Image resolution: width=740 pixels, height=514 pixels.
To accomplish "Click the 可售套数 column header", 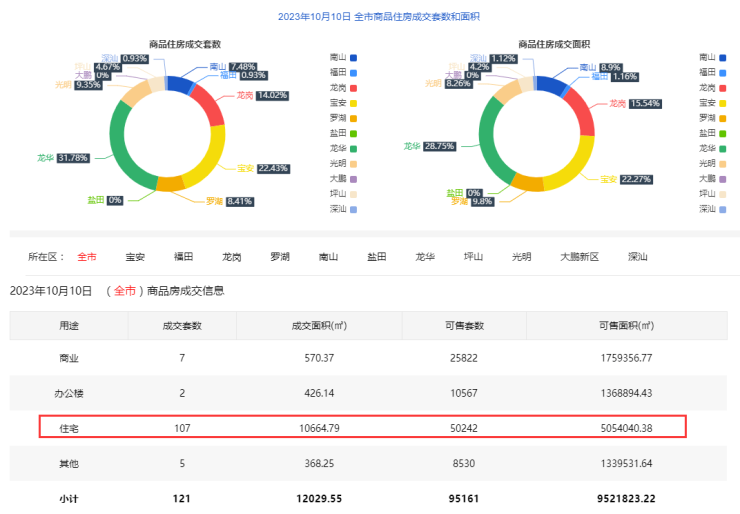I will 463,325.
